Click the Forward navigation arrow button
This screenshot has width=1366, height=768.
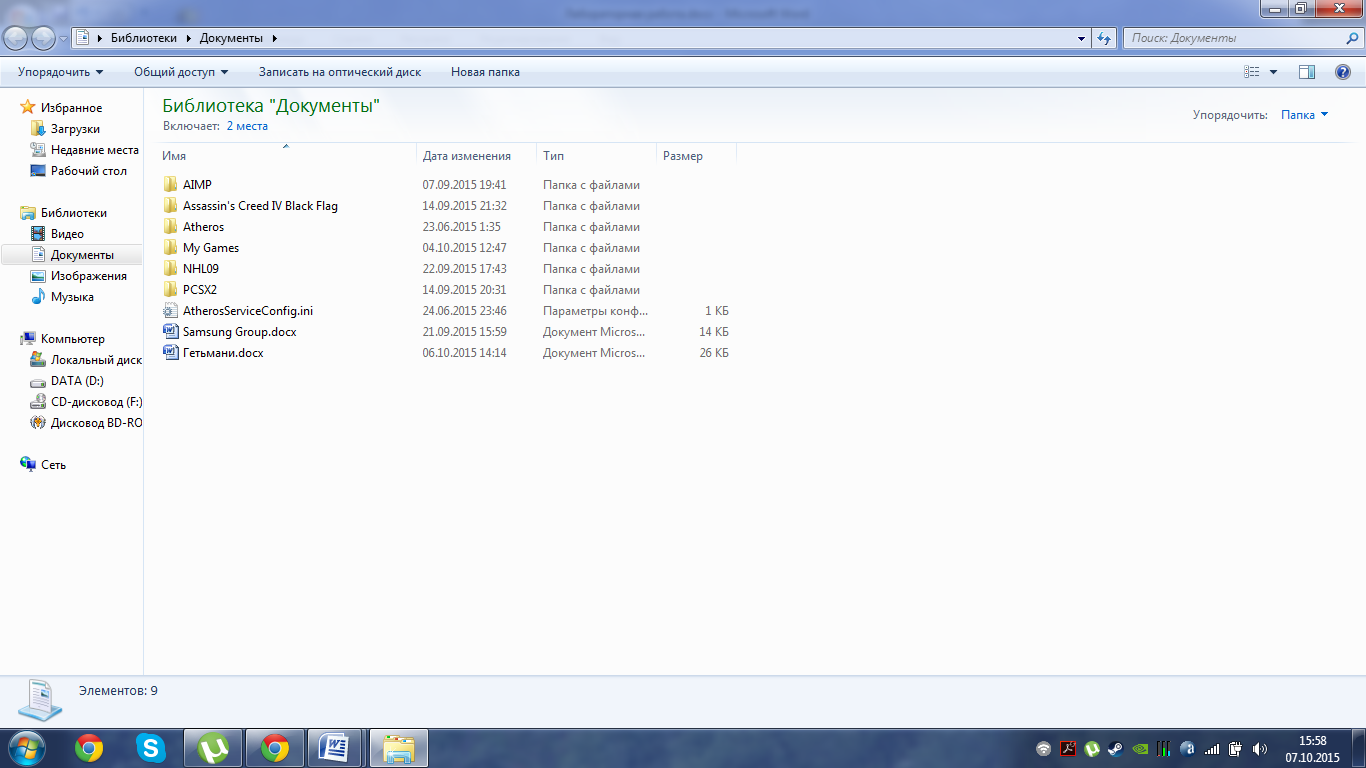point(44,38)
